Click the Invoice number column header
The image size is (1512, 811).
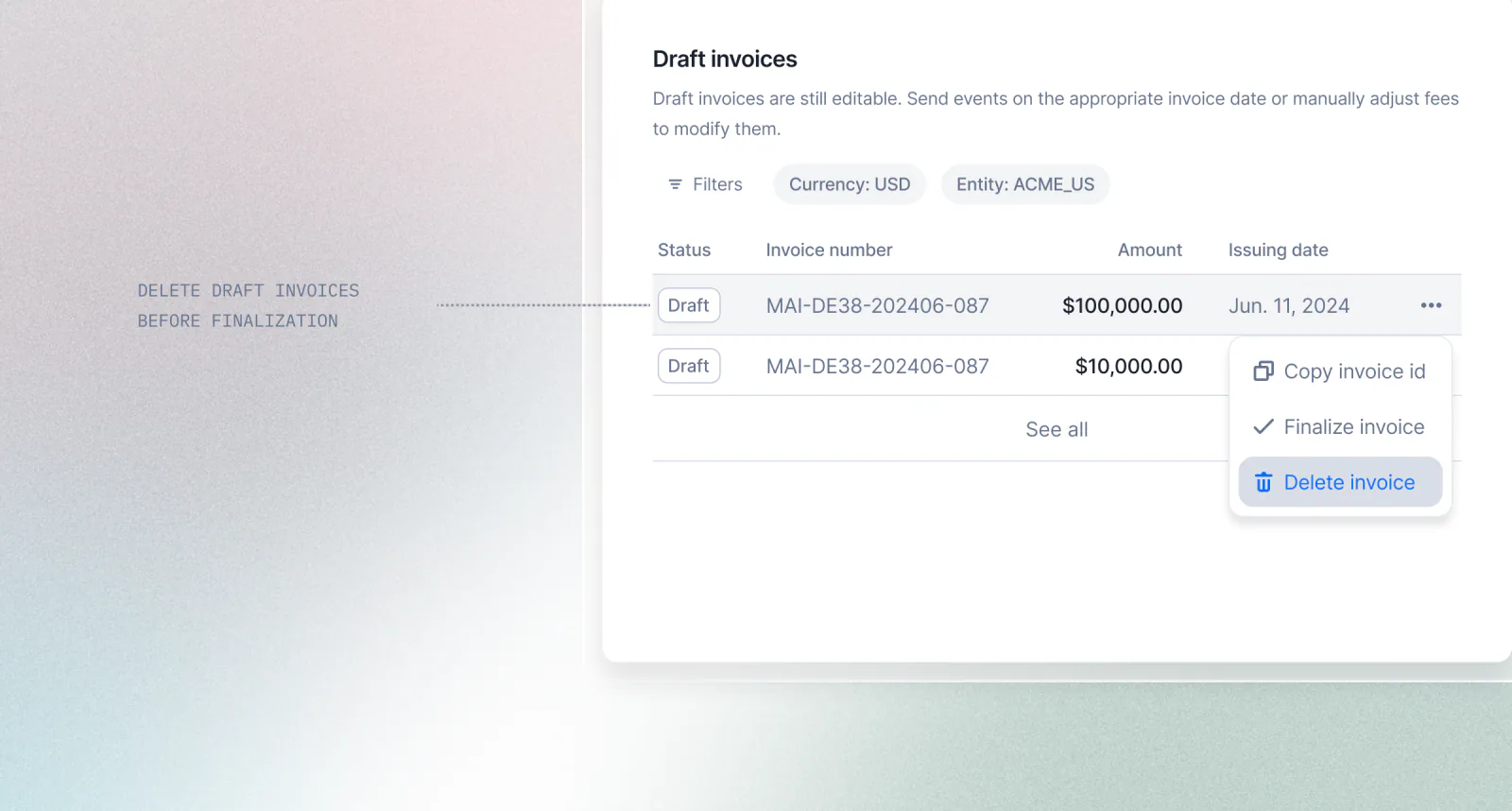(x=829, y=250)
